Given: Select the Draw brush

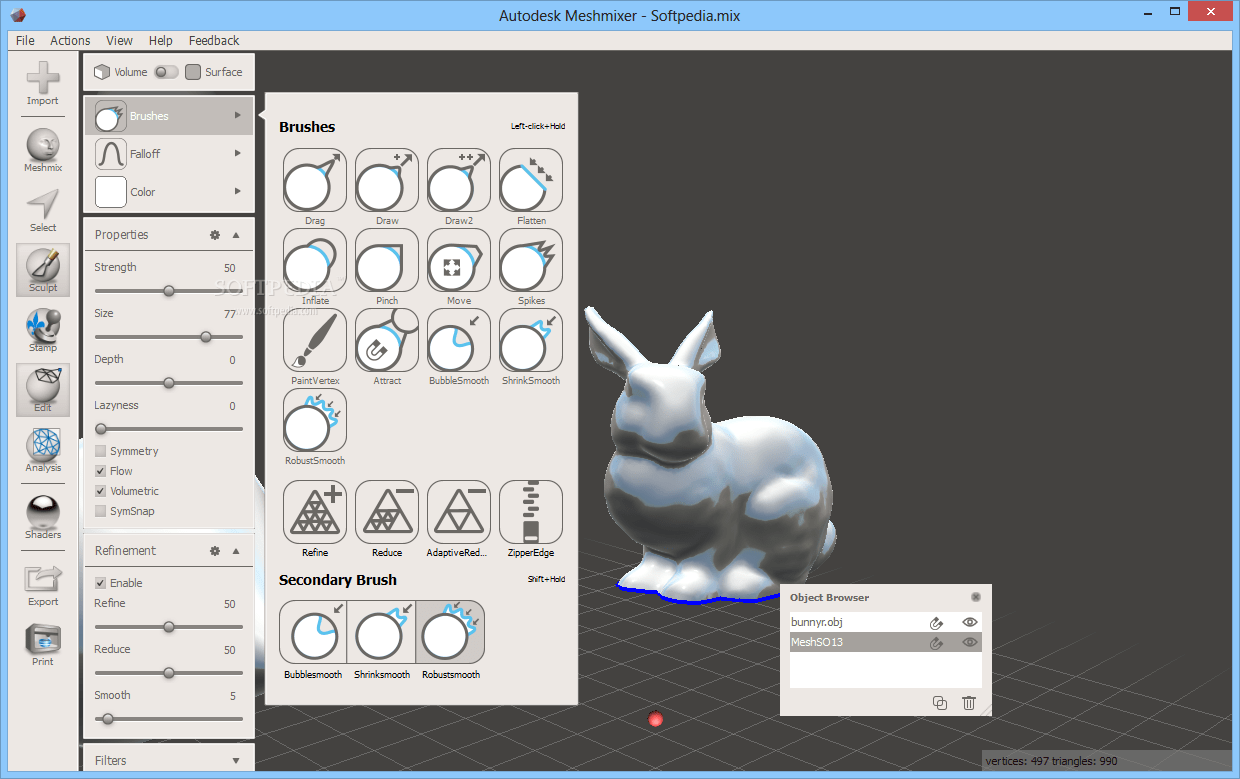Looking at the screenshot, I should (387, 180).
